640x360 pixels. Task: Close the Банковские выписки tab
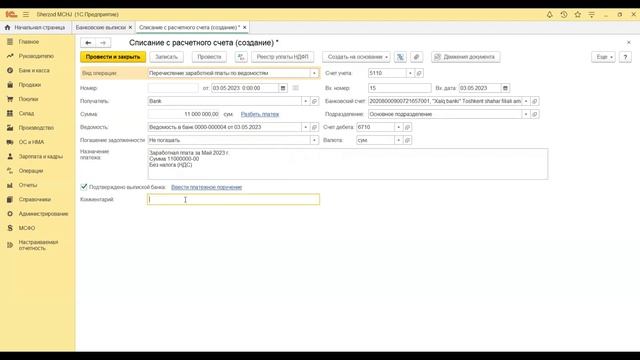coord(131,27)
